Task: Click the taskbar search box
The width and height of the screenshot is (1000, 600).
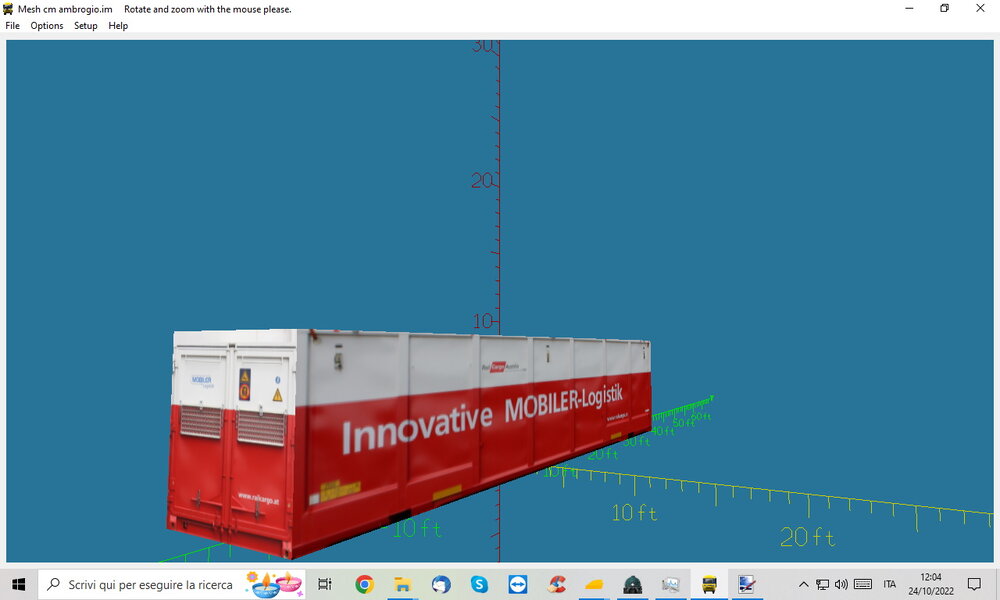Action: (172, 584)
